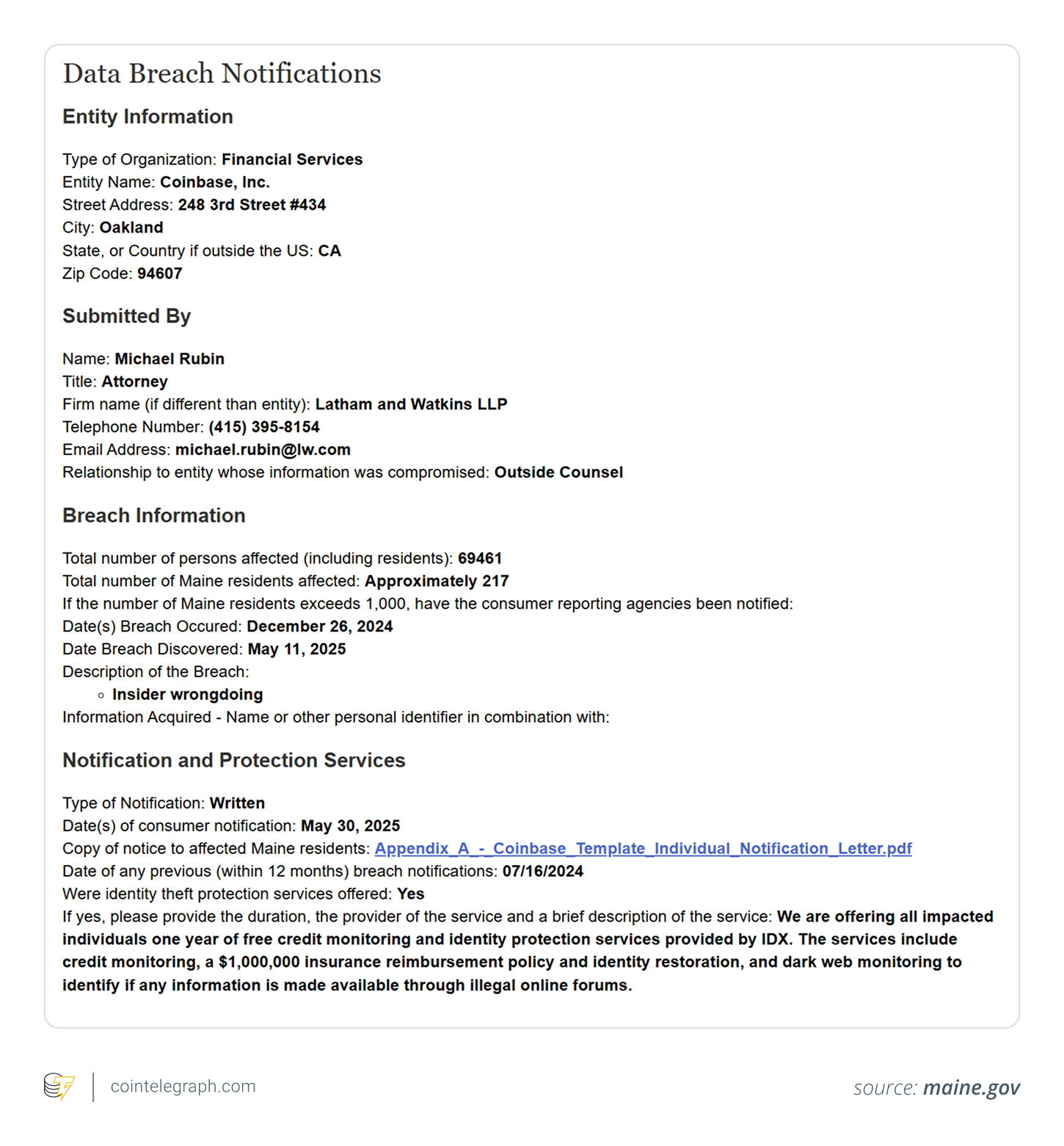The image size is (1064, 1146).
Task: Click the Breach Information heading
Action: (x=153, y=516)
